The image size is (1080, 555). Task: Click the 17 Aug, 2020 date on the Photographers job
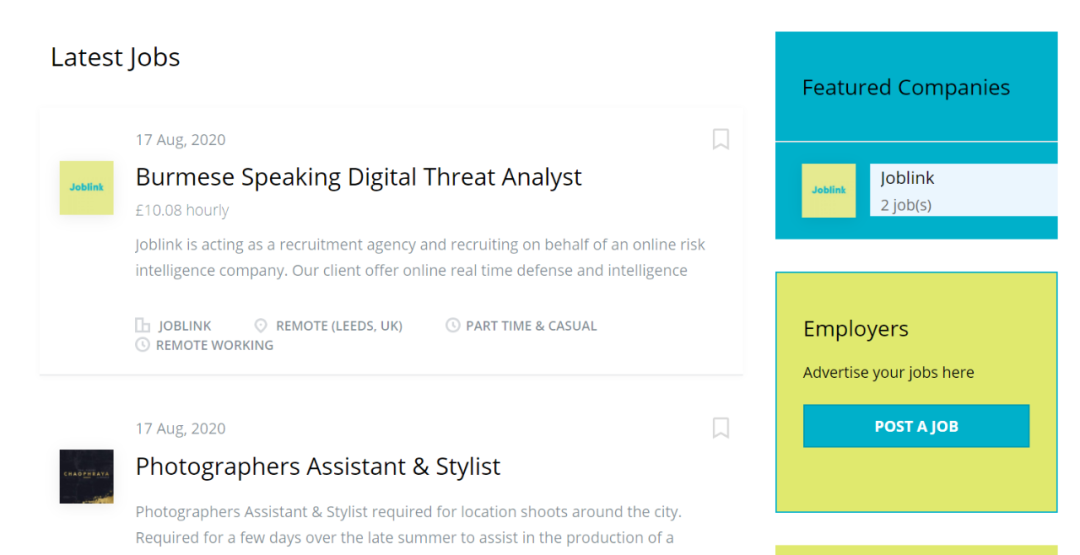[x=180, y=428]
